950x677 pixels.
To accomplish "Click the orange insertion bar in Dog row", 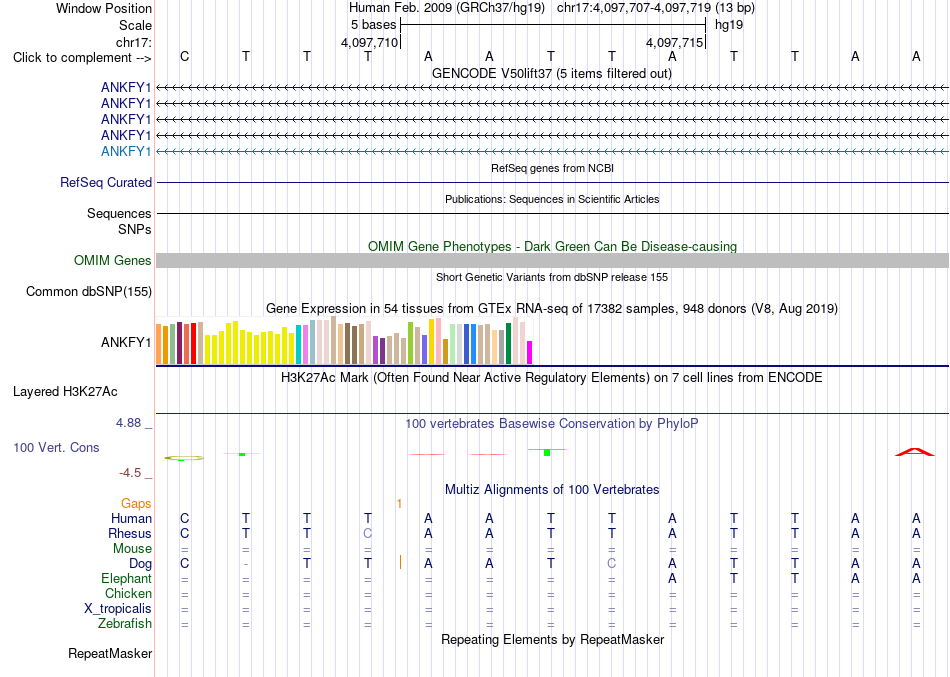I will tap(400, 562).
